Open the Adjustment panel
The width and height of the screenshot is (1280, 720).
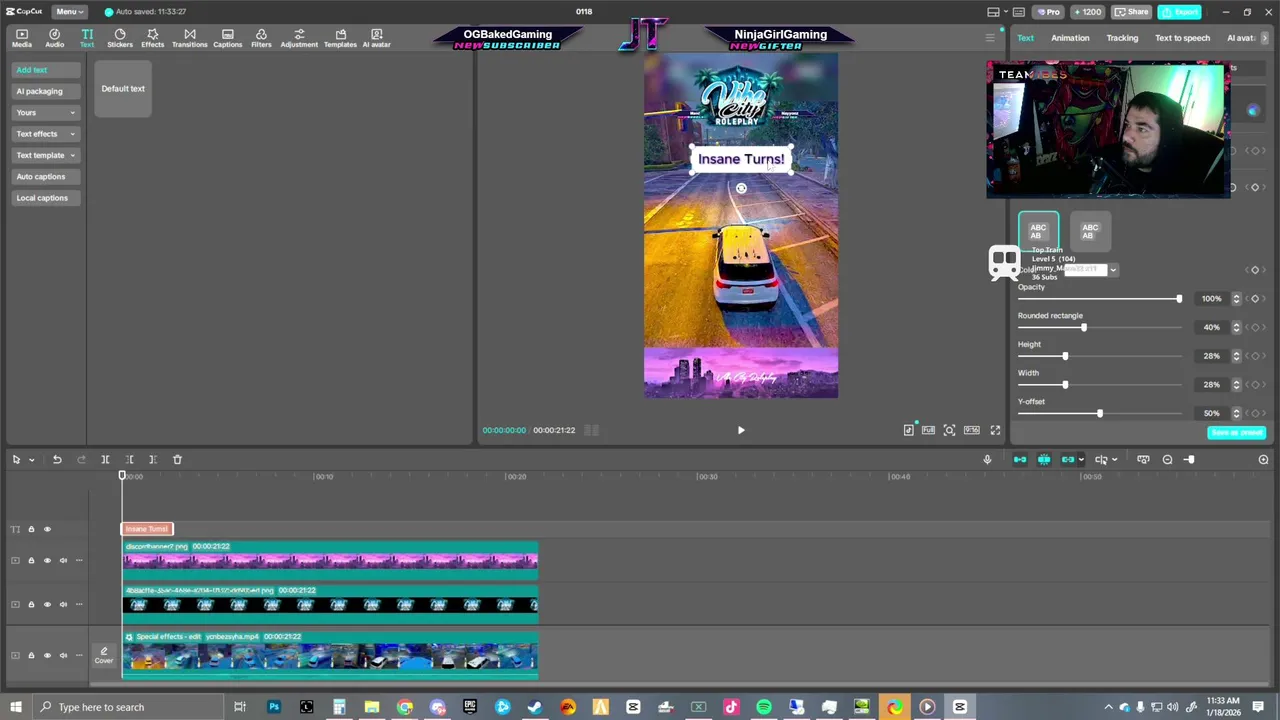[299, 38]
